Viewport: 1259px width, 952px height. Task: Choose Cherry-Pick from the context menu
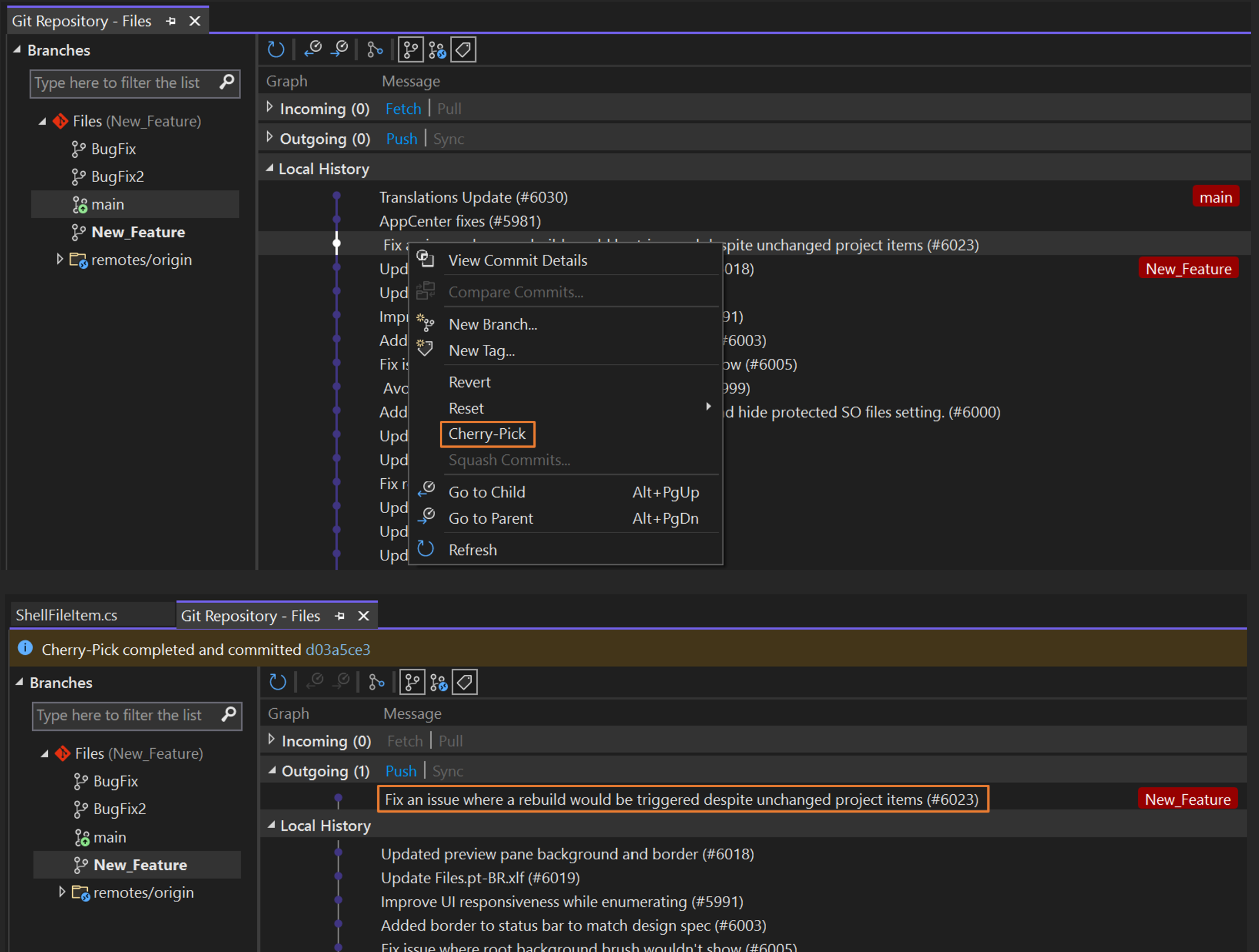click(x=487, y=434)
